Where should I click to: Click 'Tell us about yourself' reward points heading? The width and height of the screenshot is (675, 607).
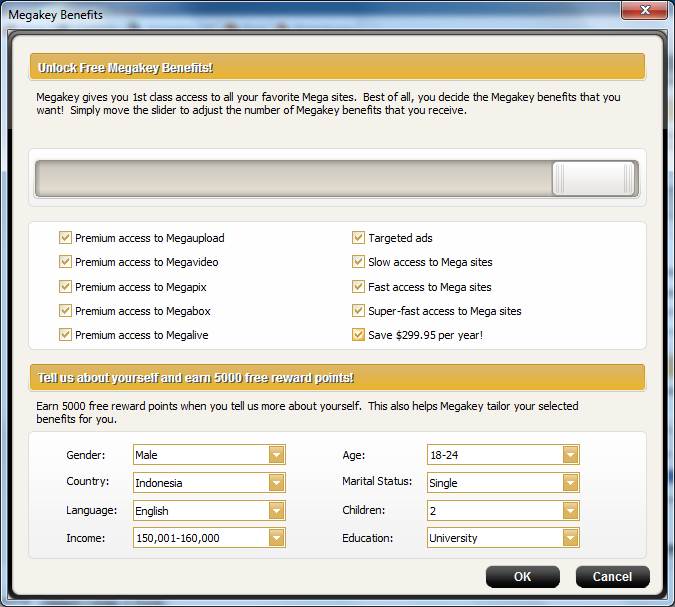click(196, 378)
